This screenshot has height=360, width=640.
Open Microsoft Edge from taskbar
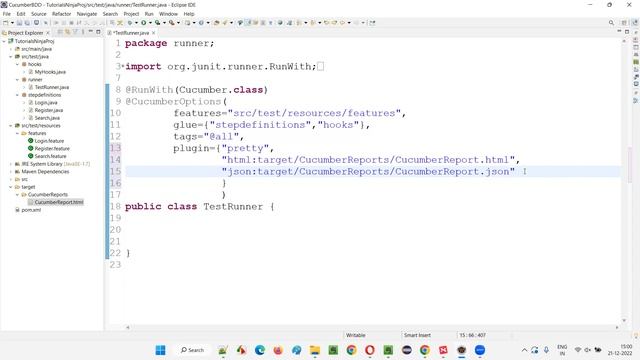click(260, 350)
